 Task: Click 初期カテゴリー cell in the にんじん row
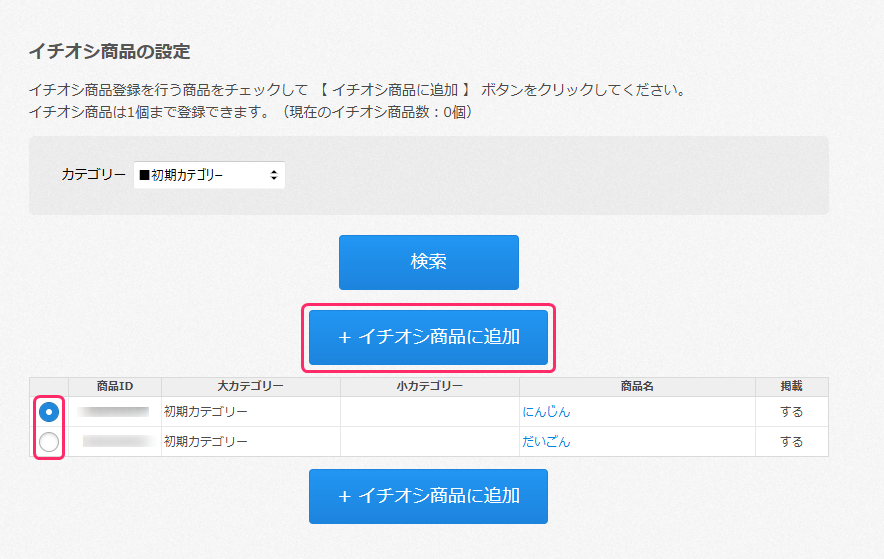coord(206,412)
